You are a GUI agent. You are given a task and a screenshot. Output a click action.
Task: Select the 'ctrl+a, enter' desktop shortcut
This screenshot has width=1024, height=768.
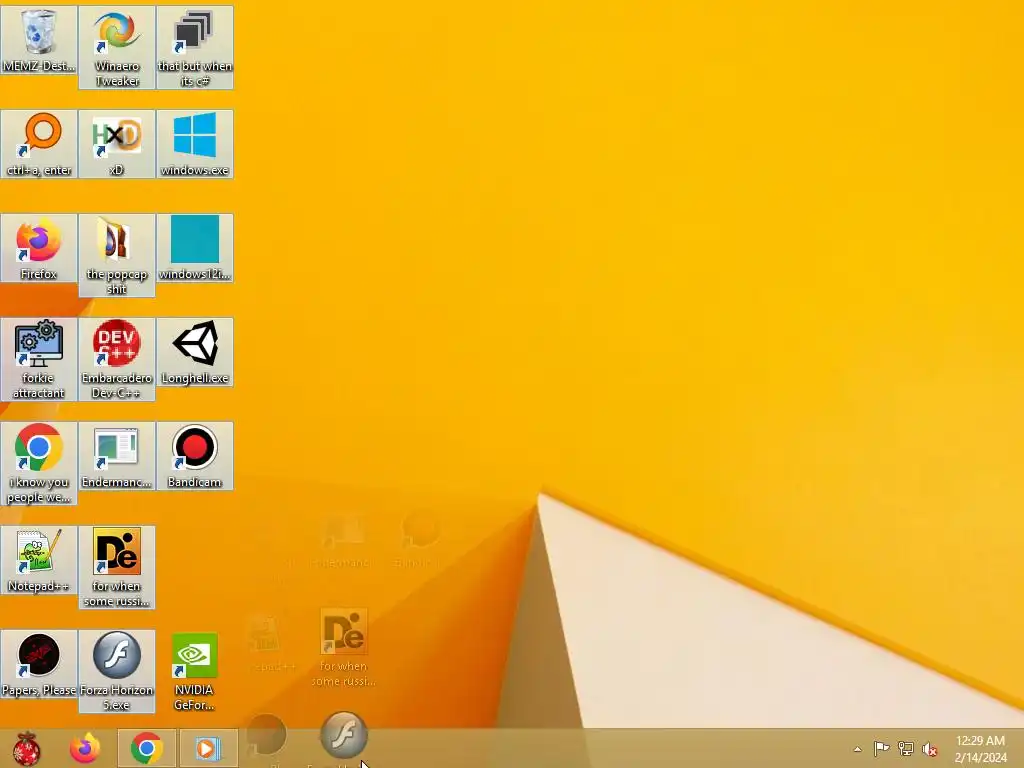(x=39, y=144)
